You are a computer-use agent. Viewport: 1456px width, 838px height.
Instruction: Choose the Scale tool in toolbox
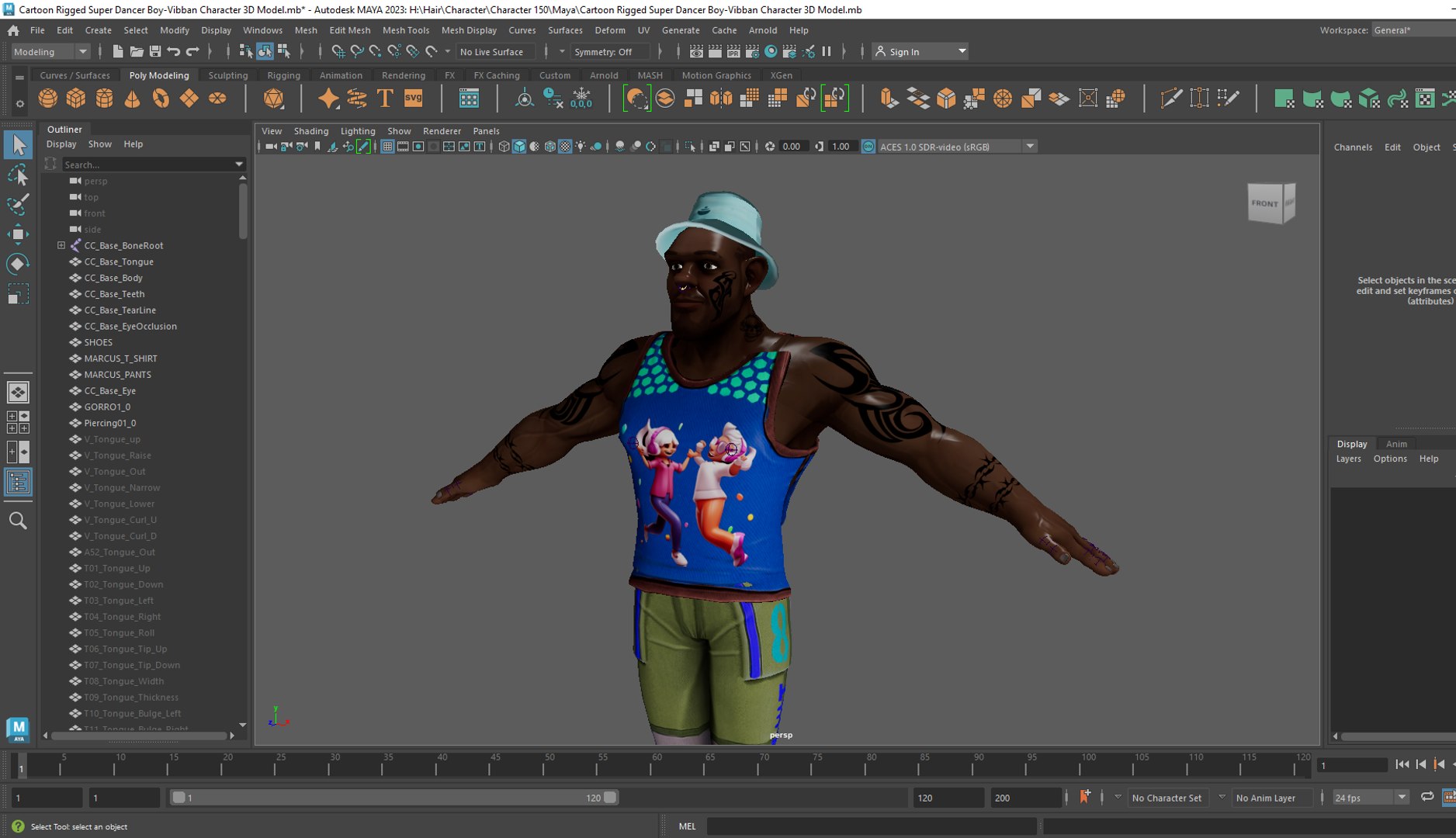click(18, 294)
